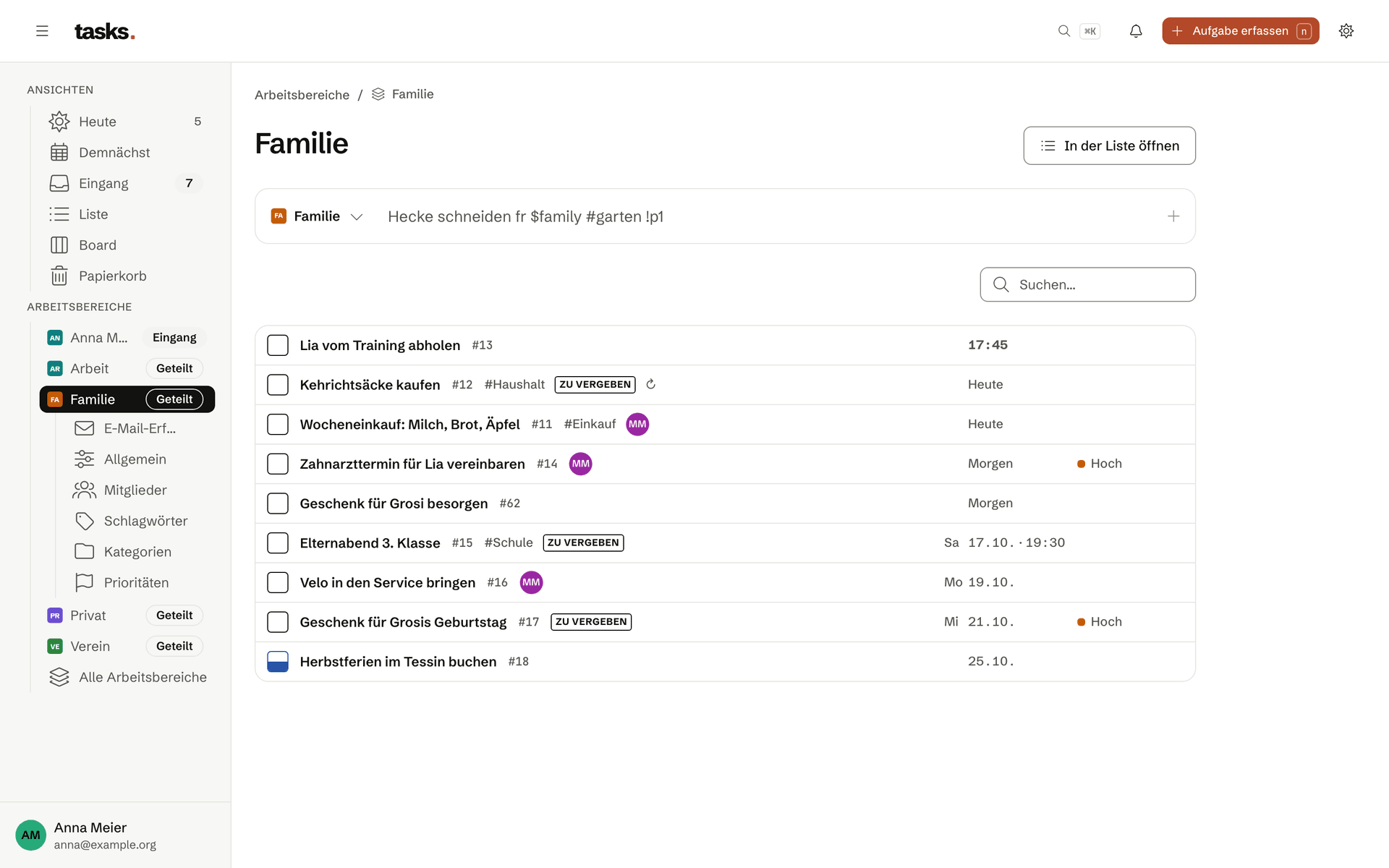Click the Suchen... search field

point(1087,284)
